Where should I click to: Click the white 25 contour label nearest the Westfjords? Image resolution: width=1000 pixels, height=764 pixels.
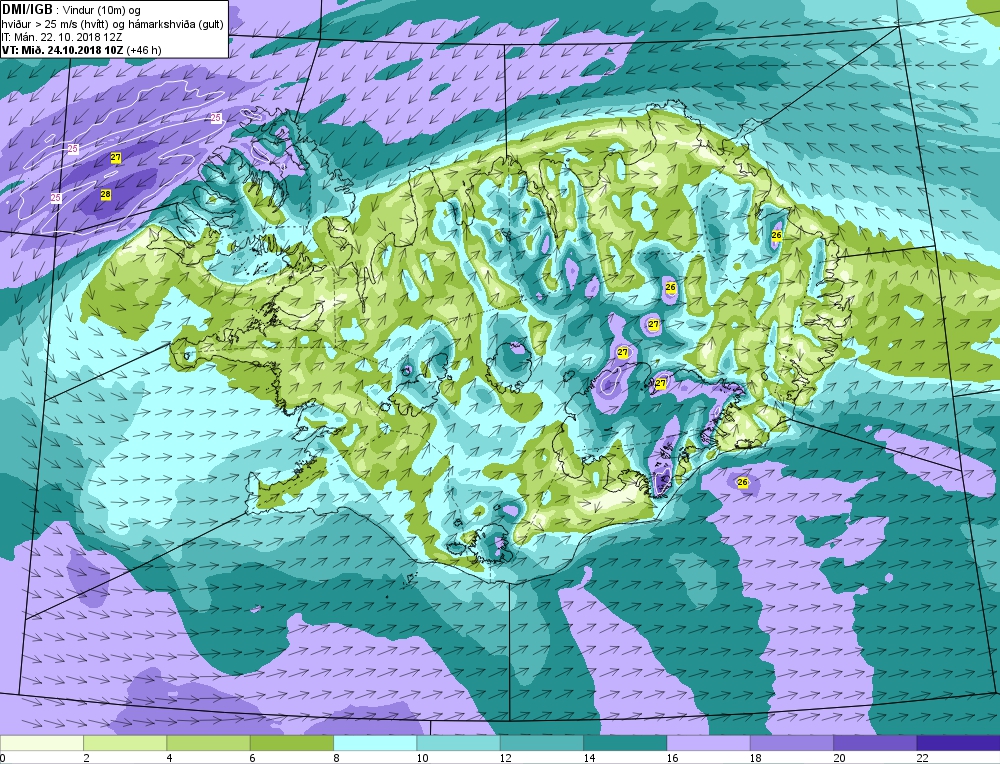(x=216, y=118)
